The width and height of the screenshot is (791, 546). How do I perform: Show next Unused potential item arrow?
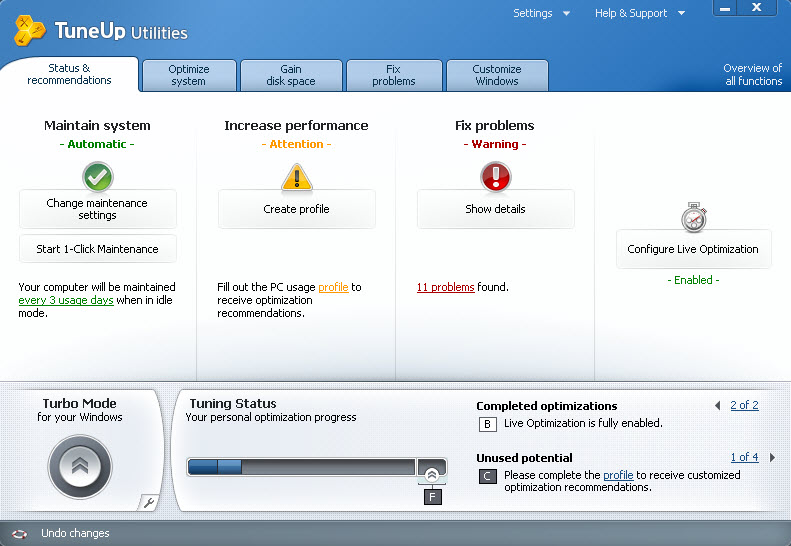coord(772,458)
